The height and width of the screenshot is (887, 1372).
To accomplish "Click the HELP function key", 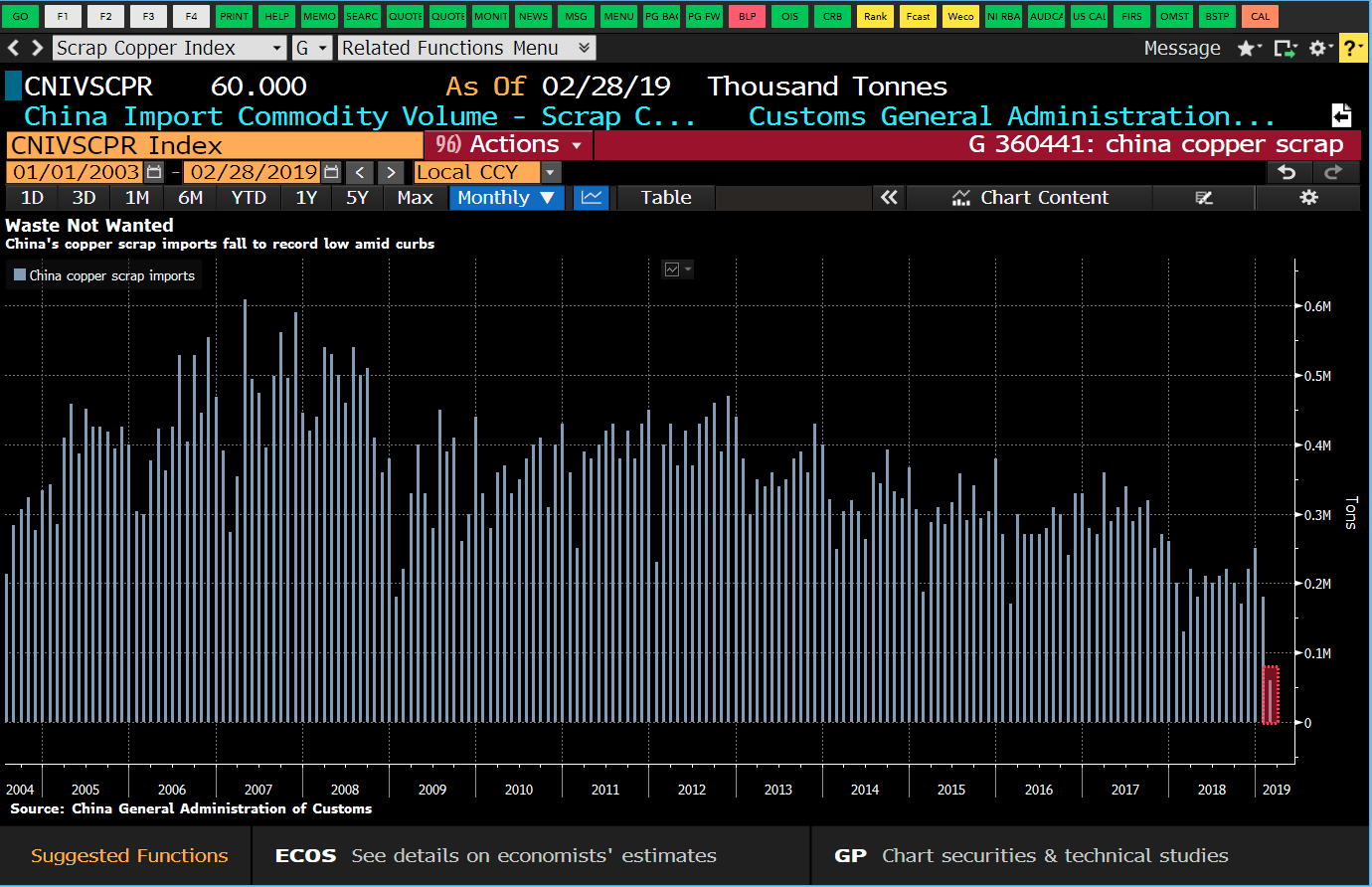I will pos(277,16).
